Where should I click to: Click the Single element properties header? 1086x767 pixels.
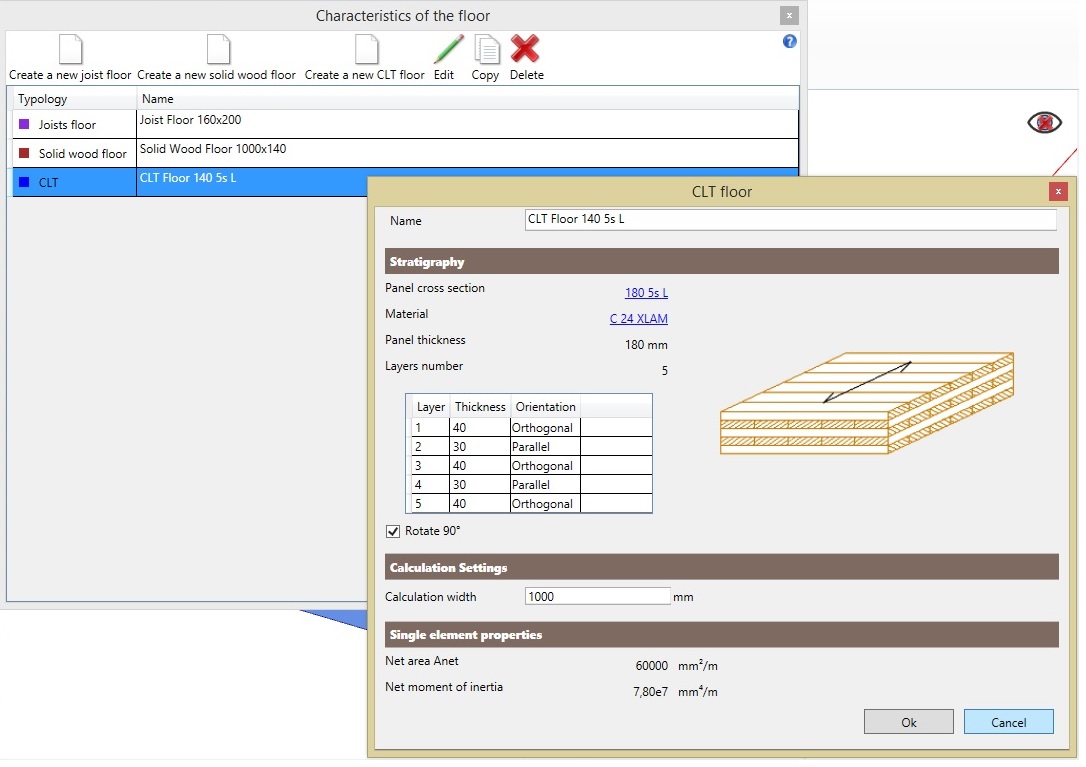pyautogui.click(x=722, y=635)
